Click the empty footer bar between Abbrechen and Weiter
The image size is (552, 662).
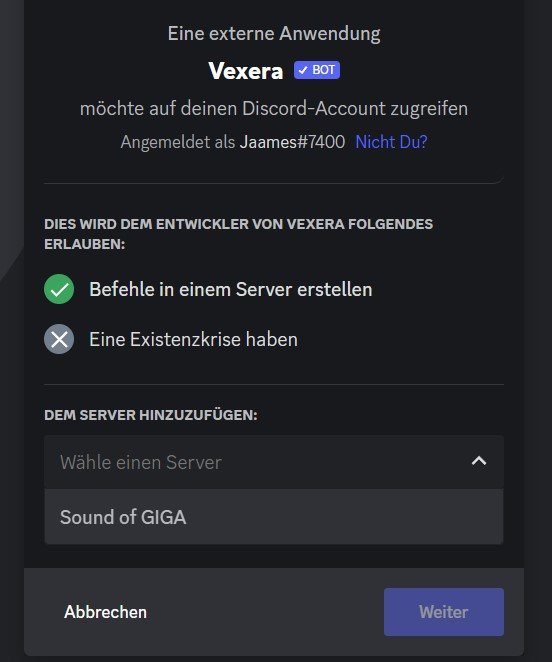(x=265, y=612)
